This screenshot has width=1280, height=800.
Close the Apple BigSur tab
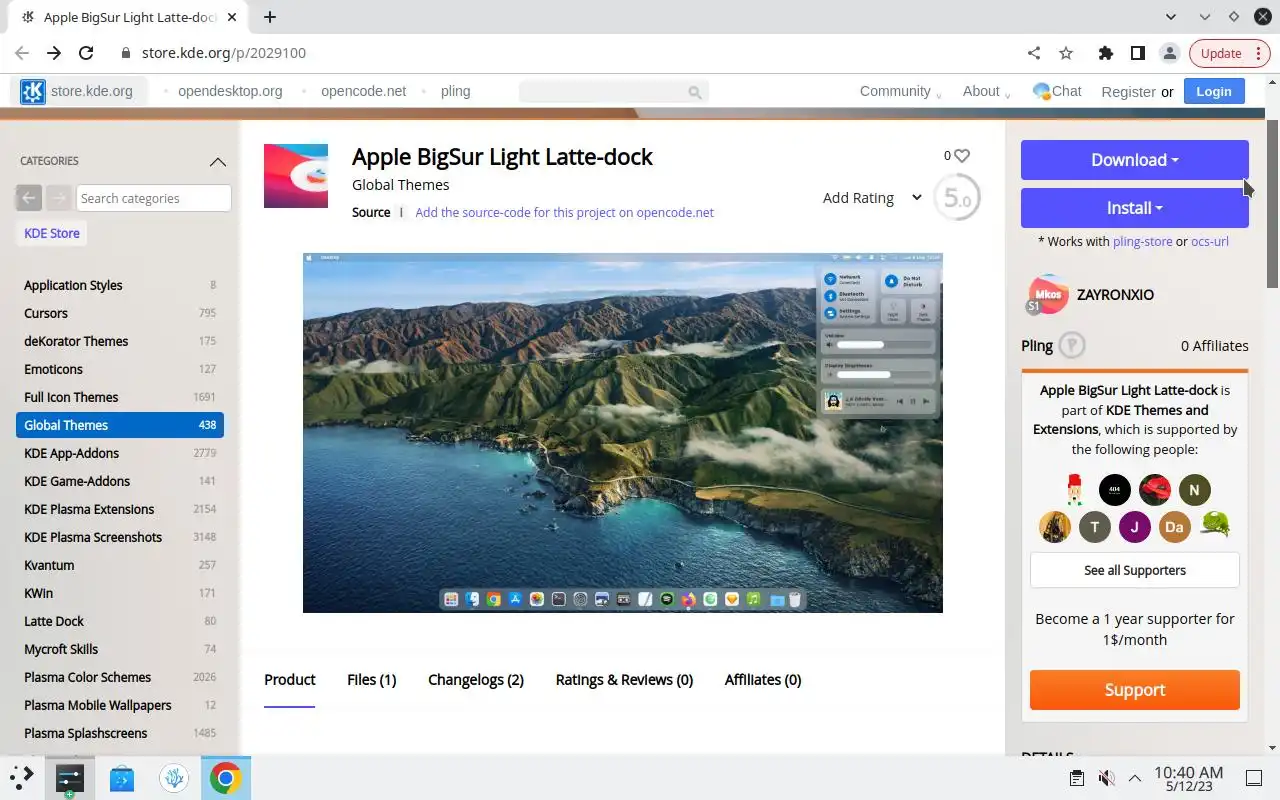pos(231,17)
